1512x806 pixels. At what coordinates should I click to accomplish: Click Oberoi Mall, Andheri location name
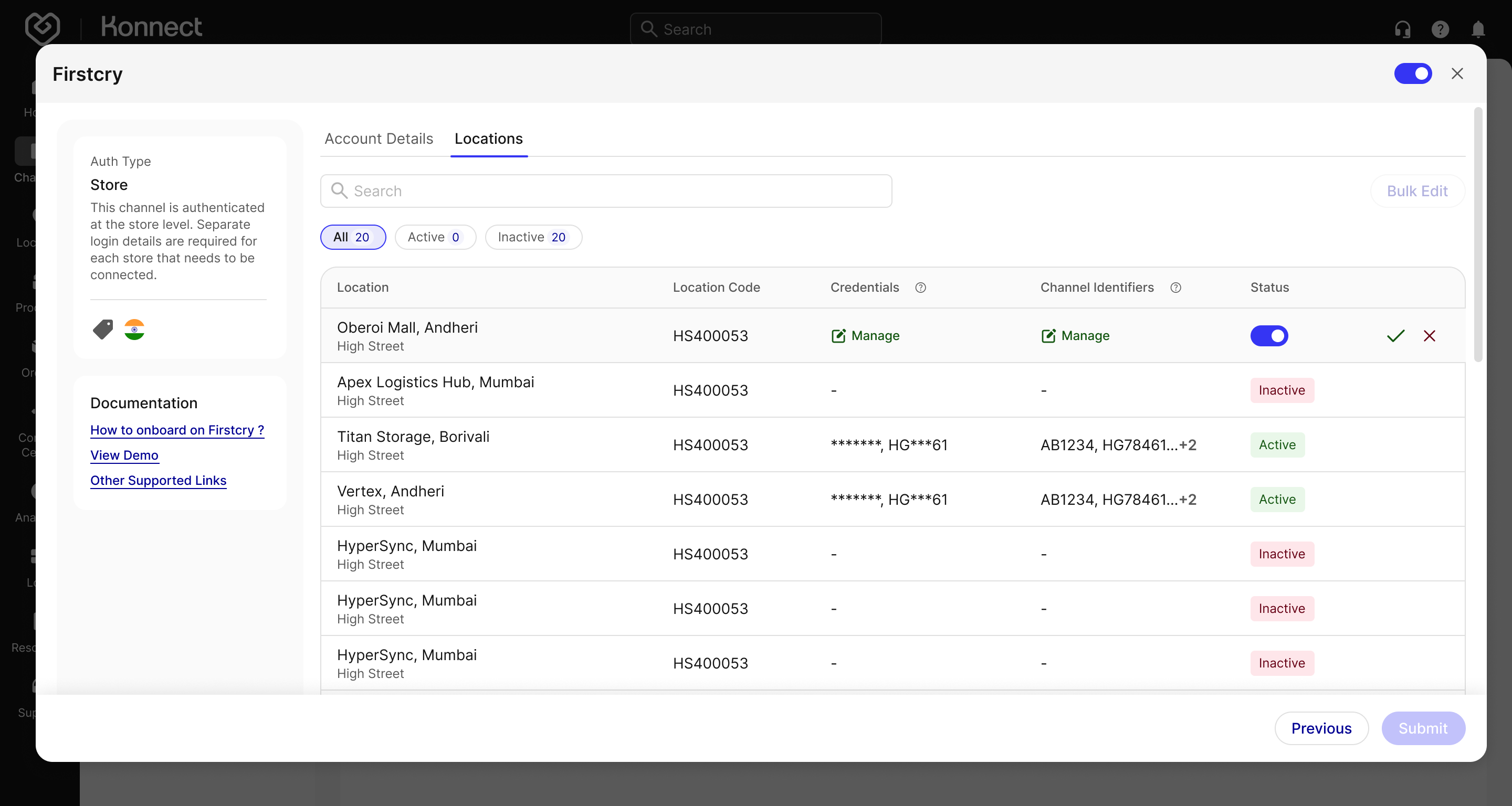coord(407,327)
